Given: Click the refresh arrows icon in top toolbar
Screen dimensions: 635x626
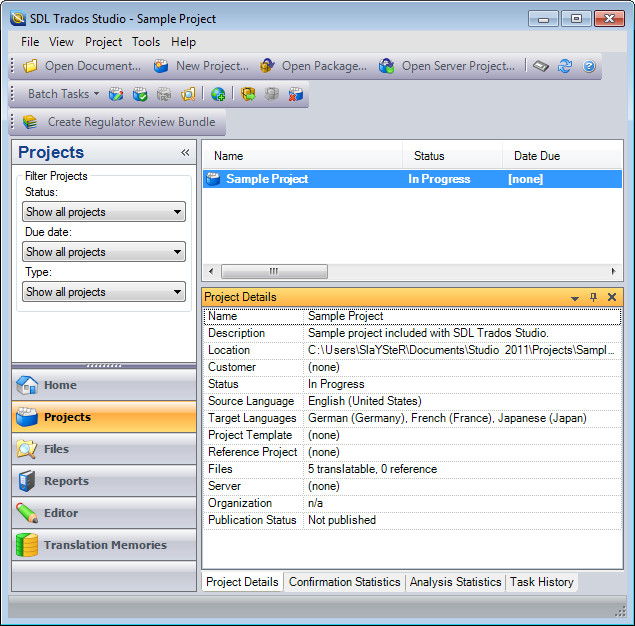Looking at the screenshot, I should coord(565,66).
